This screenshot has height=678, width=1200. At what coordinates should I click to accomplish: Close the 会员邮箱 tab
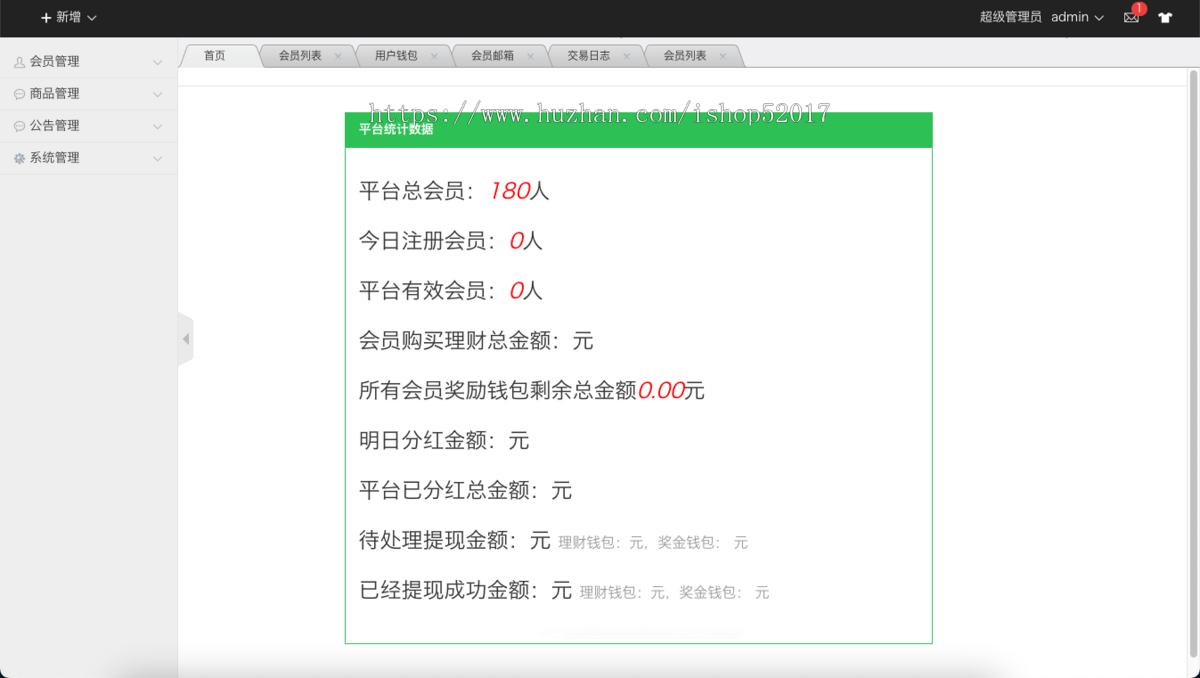530,56
